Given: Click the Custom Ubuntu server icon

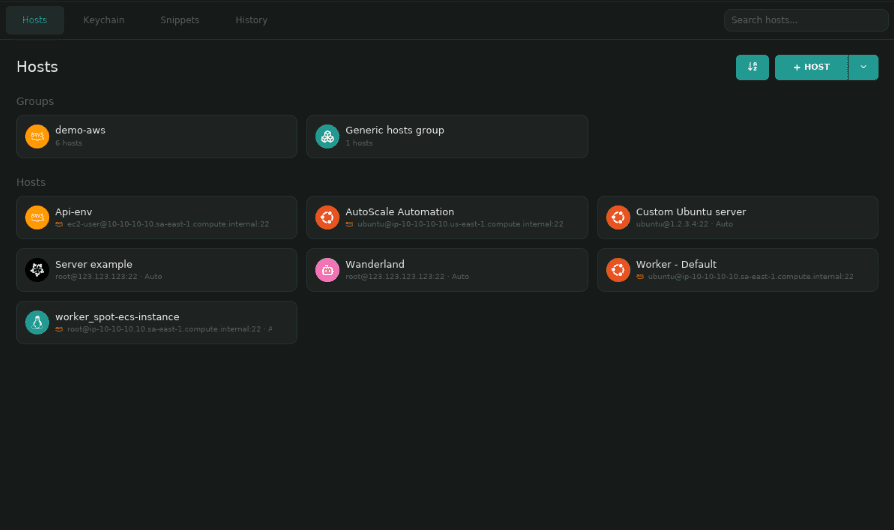Looking at the screenshot, I should click(x=618, y=217).
